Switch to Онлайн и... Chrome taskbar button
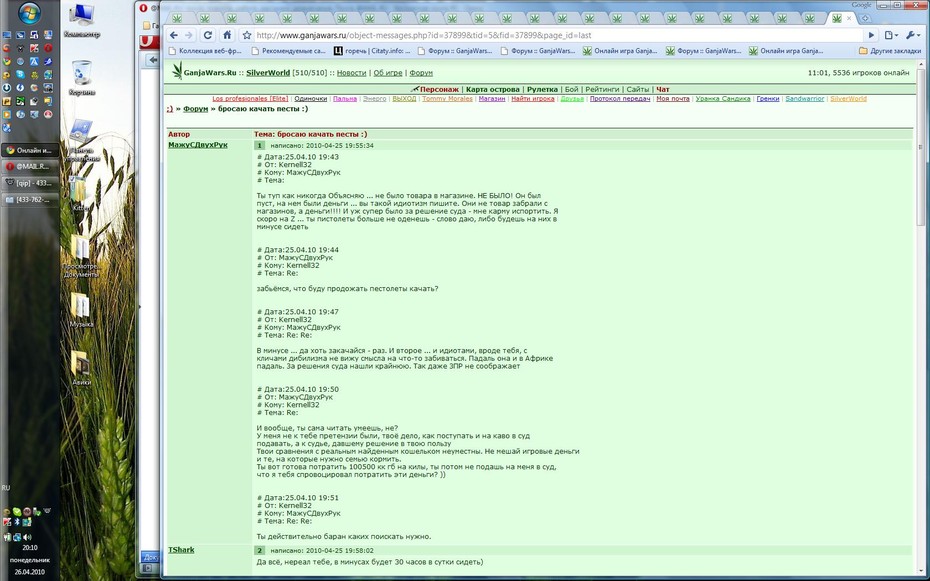This screenshot has width=930, height=581. 30,151
